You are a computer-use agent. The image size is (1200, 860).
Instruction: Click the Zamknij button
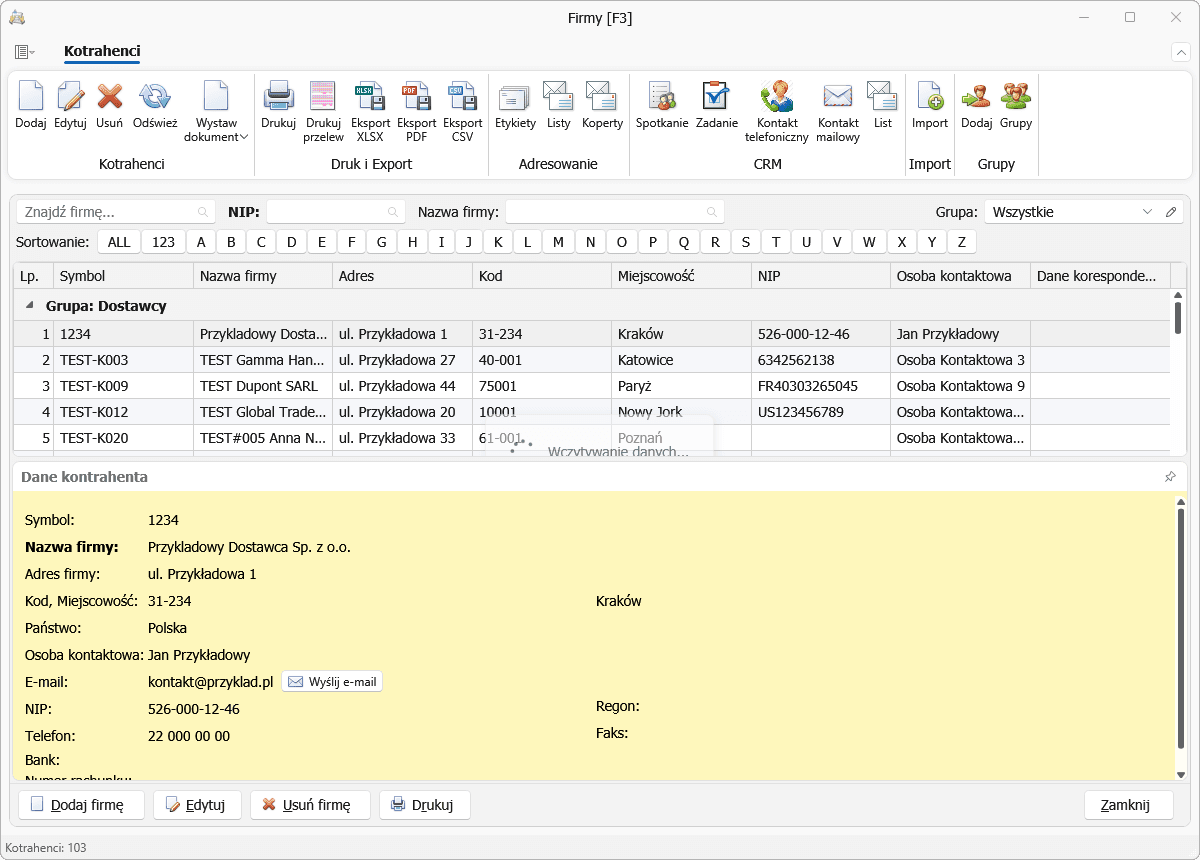coord(1129,805)
